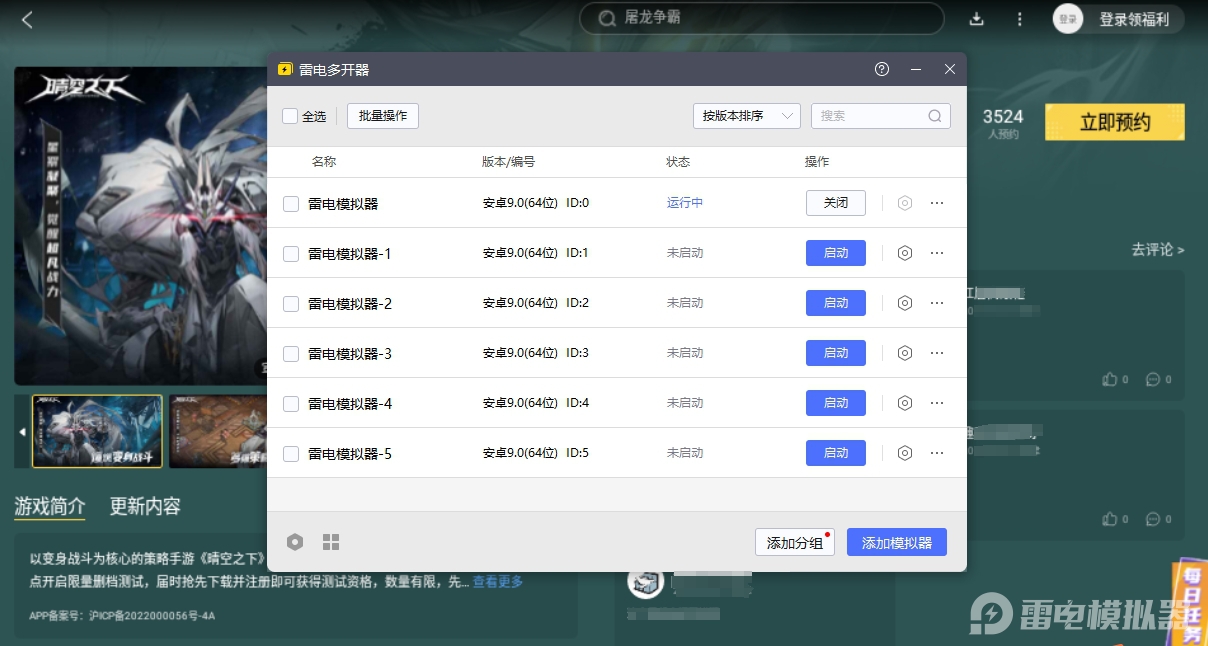Select the checkbox beside 雷电模拟器-4
Viewport: 1208px width, 646px height.
click(x=291, y=404)
